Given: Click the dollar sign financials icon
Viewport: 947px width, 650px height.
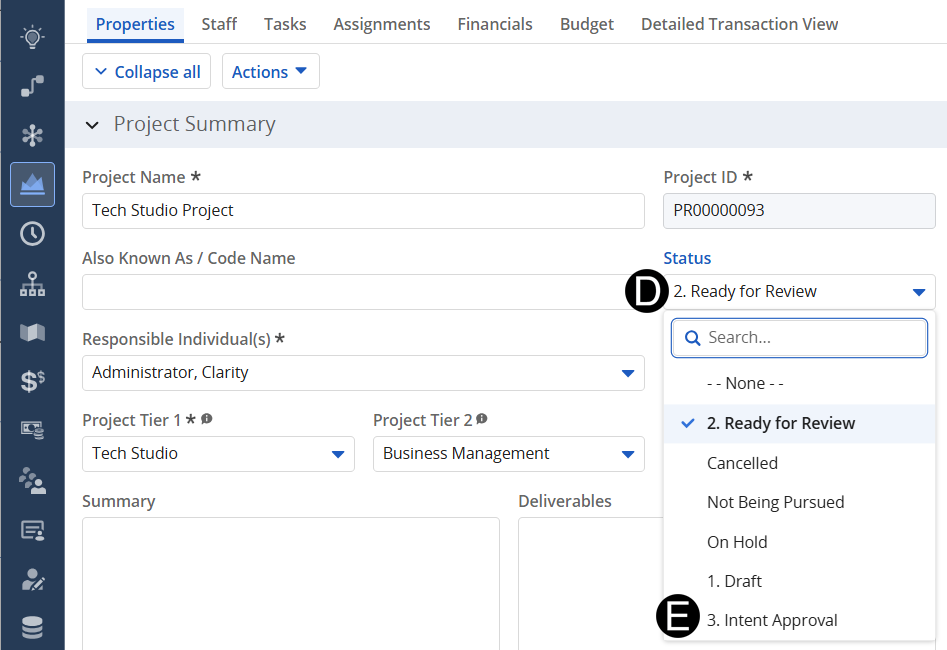Looking at the screenshot, I should [32, 381].
